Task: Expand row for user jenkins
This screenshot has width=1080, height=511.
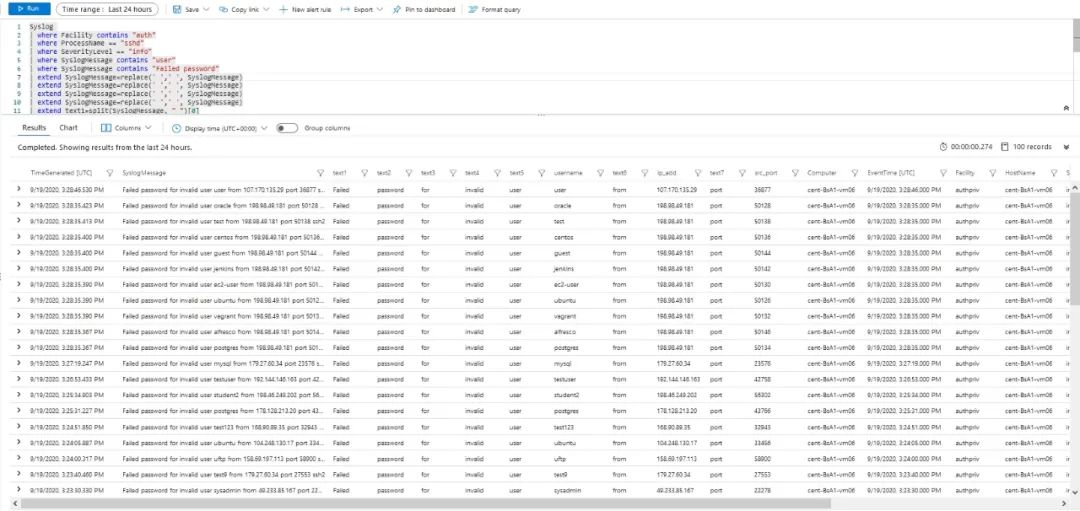Action: 19,268
